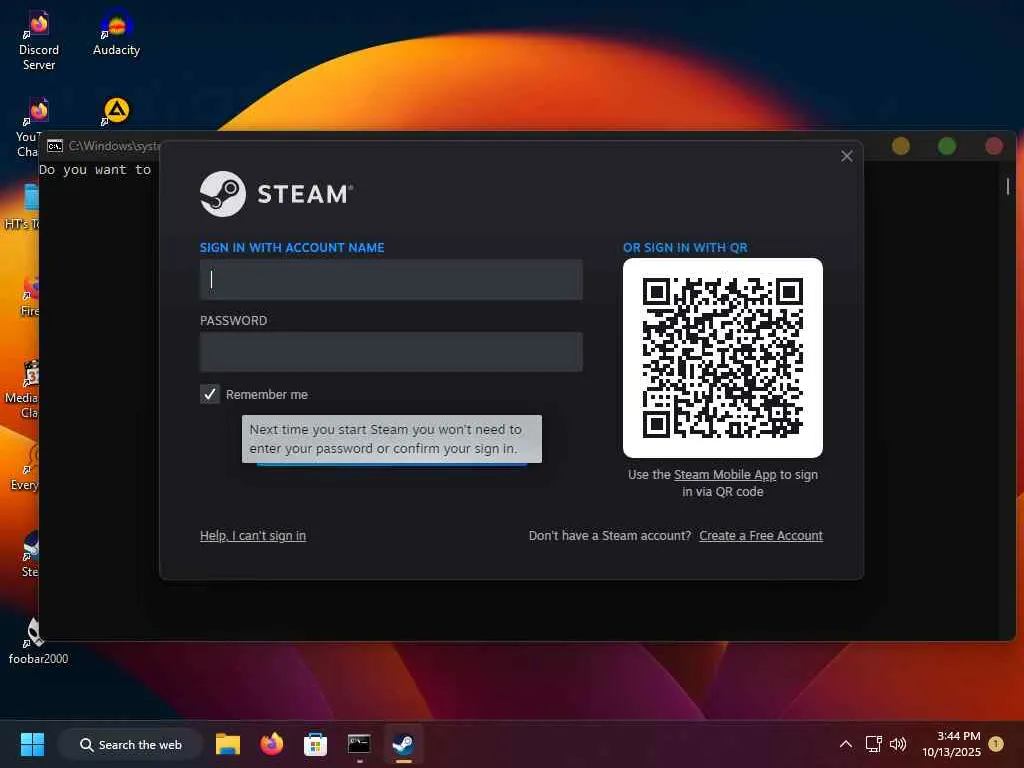Open Microsoft Store from taskbar

[315, 744]
